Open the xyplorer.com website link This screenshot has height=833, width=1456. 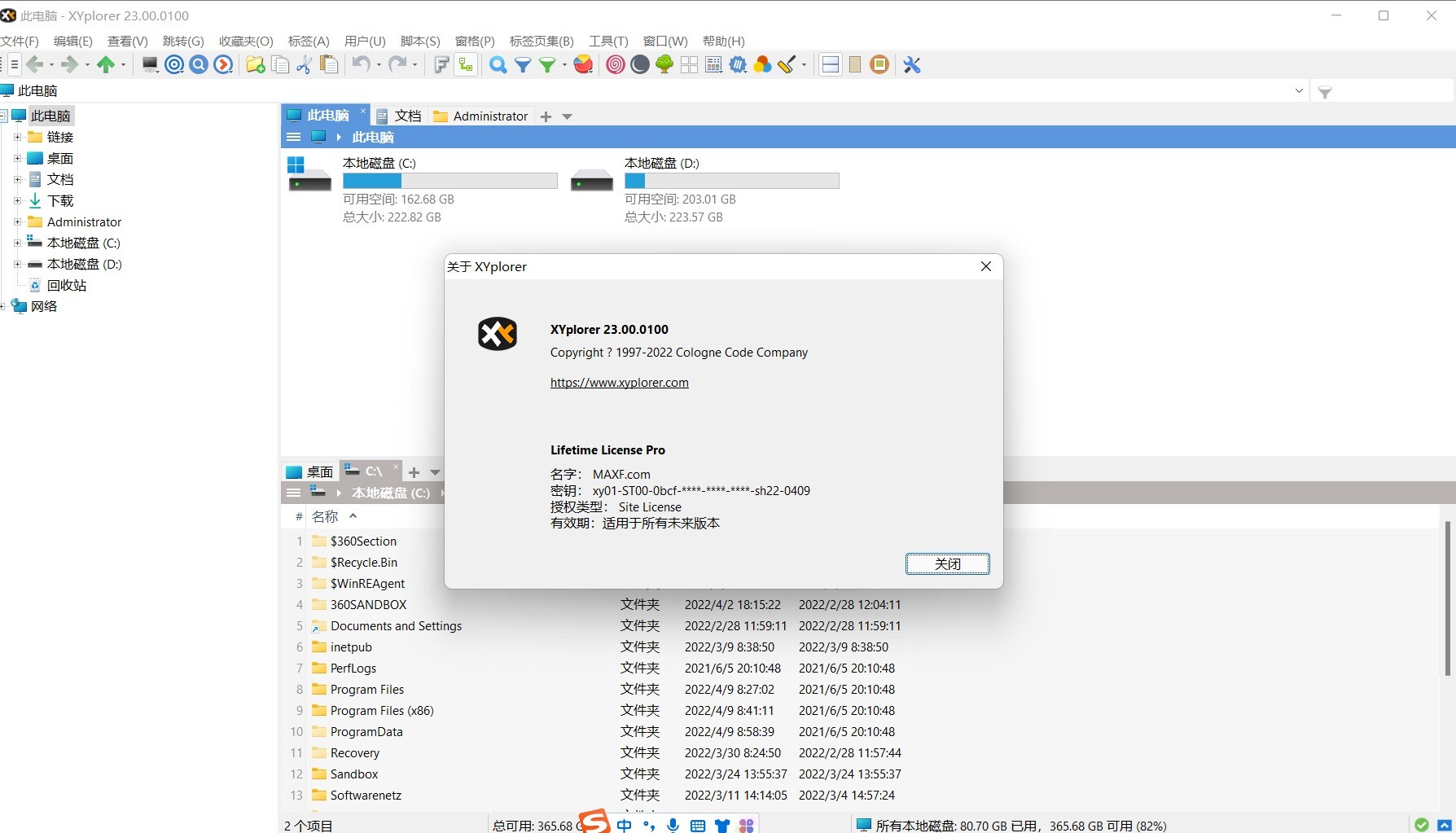619,383
